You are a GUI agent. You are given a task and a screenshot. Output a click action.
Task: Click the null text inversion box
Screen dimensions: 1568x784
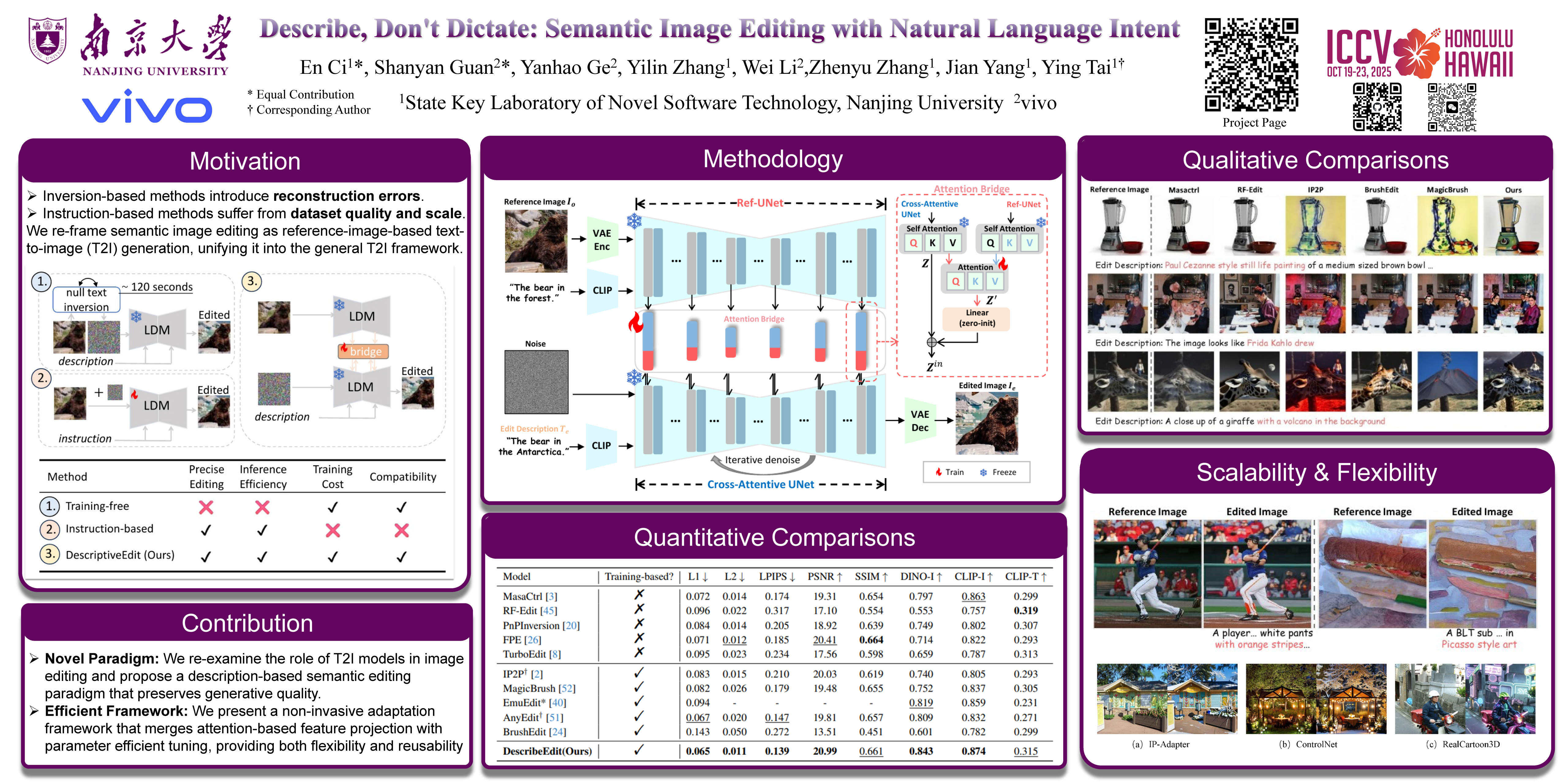pos(86,300)
